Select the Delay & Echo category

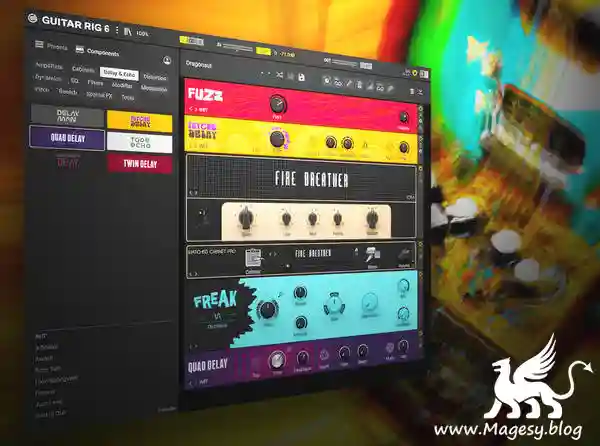pos(119,73)
